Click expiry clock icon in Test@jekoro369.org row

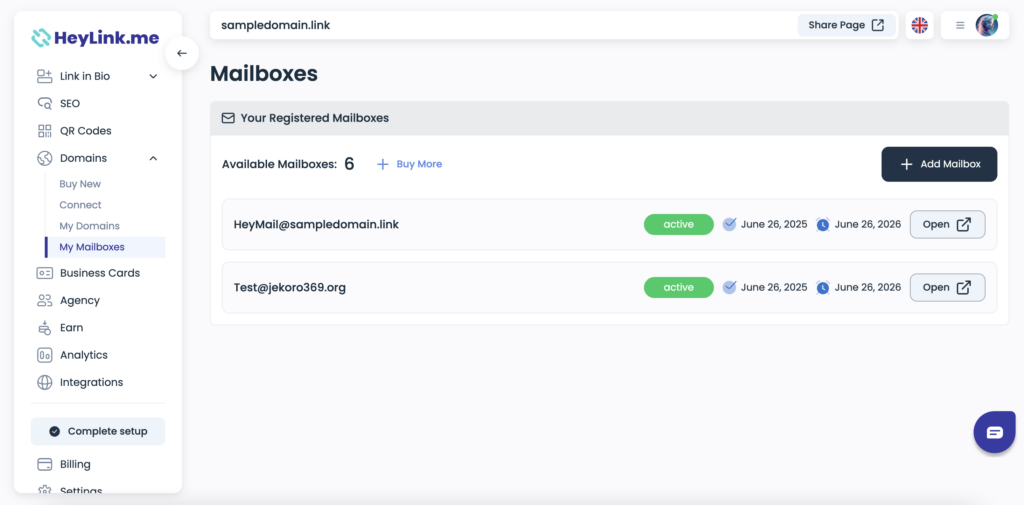[x=823, y=287]
